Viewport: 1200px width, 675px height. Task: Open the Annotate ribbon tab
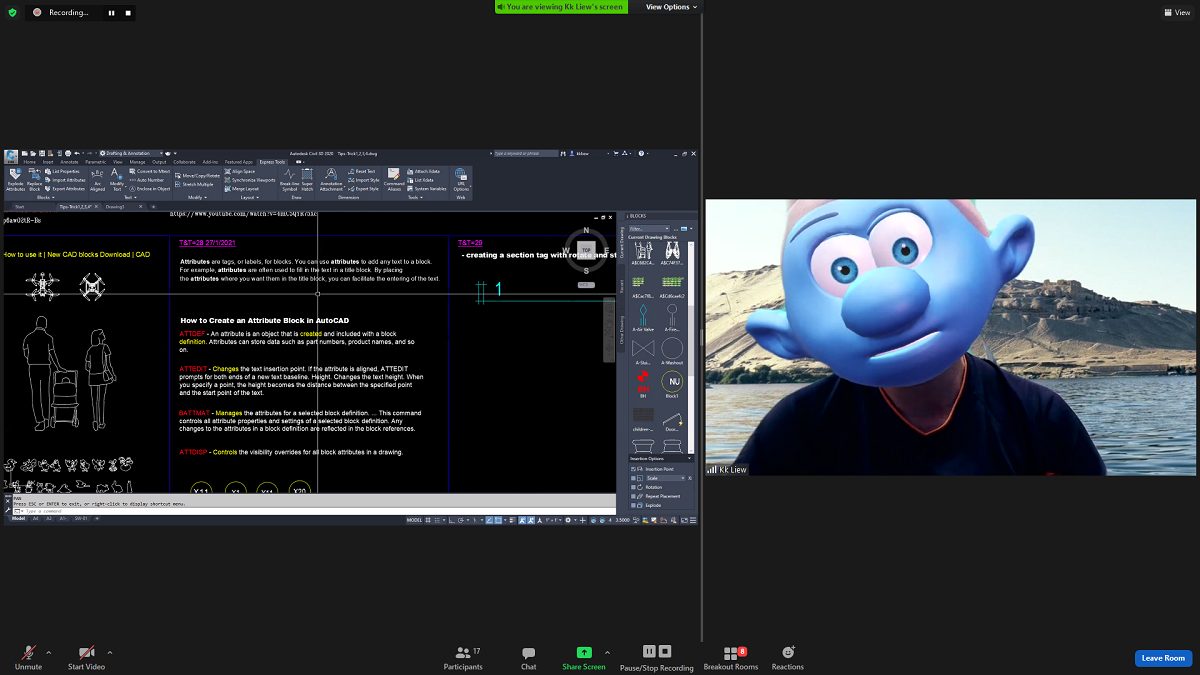tap(69, 161)
